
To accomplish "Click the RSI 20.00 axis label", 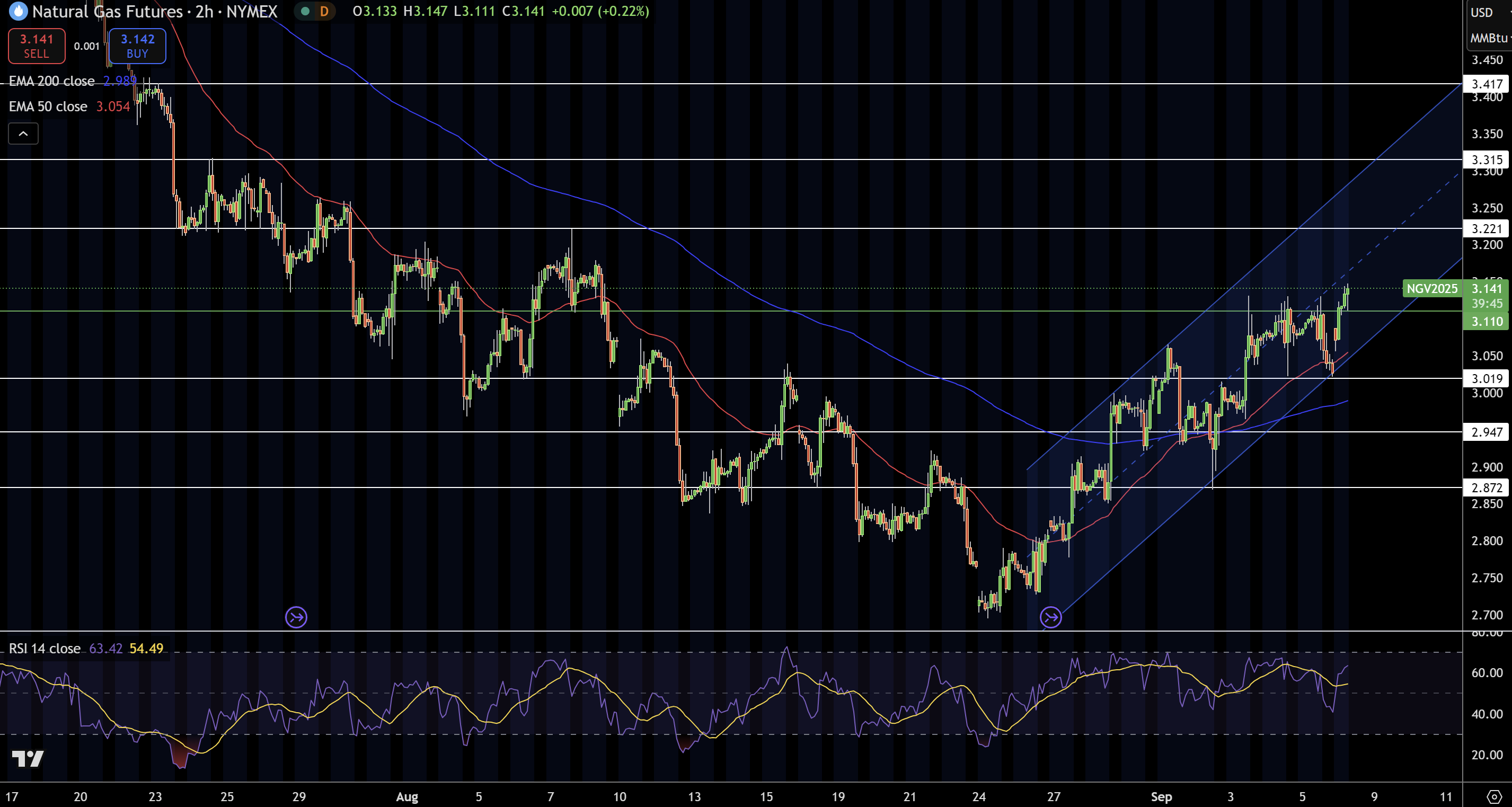I will point(1487,755).
